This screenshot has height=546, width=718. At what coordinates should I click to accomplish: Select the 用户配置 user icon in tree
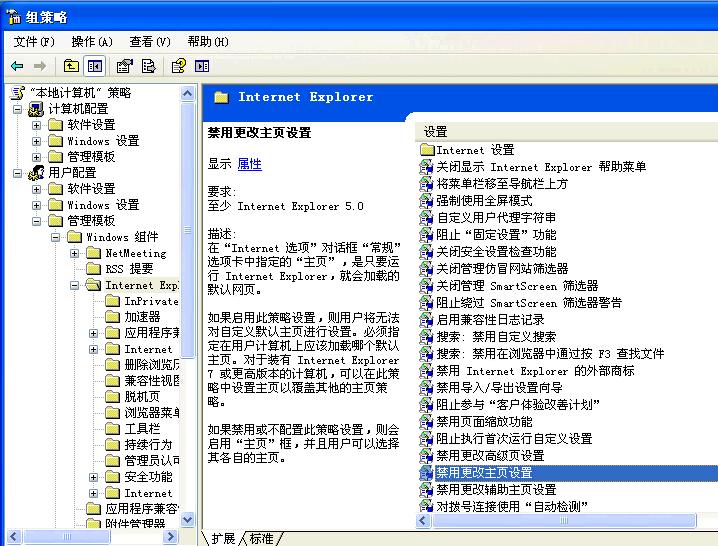(x=36, y=173)
